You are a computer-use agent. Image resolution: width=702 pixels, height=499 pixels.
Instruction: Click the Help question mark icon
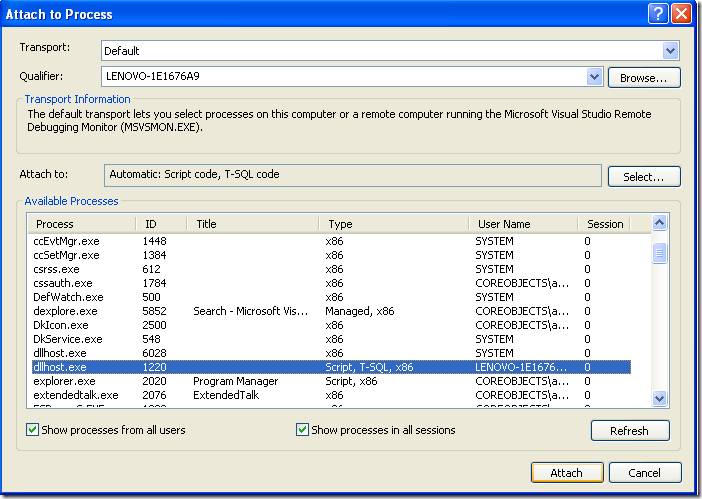[x=658, y=14]
